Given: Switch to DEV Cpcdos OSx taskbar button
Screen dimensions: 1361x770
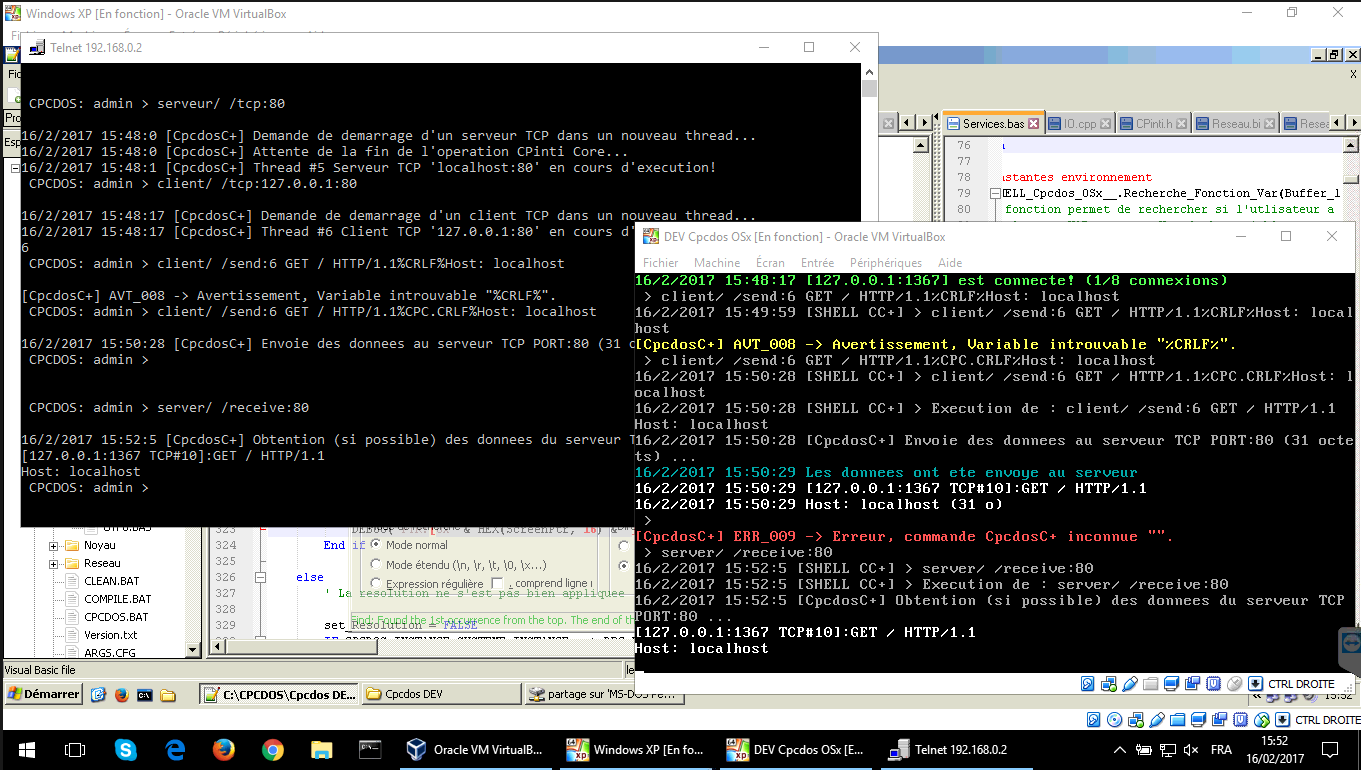Looking at the screenshot, I should coord(795,750).
